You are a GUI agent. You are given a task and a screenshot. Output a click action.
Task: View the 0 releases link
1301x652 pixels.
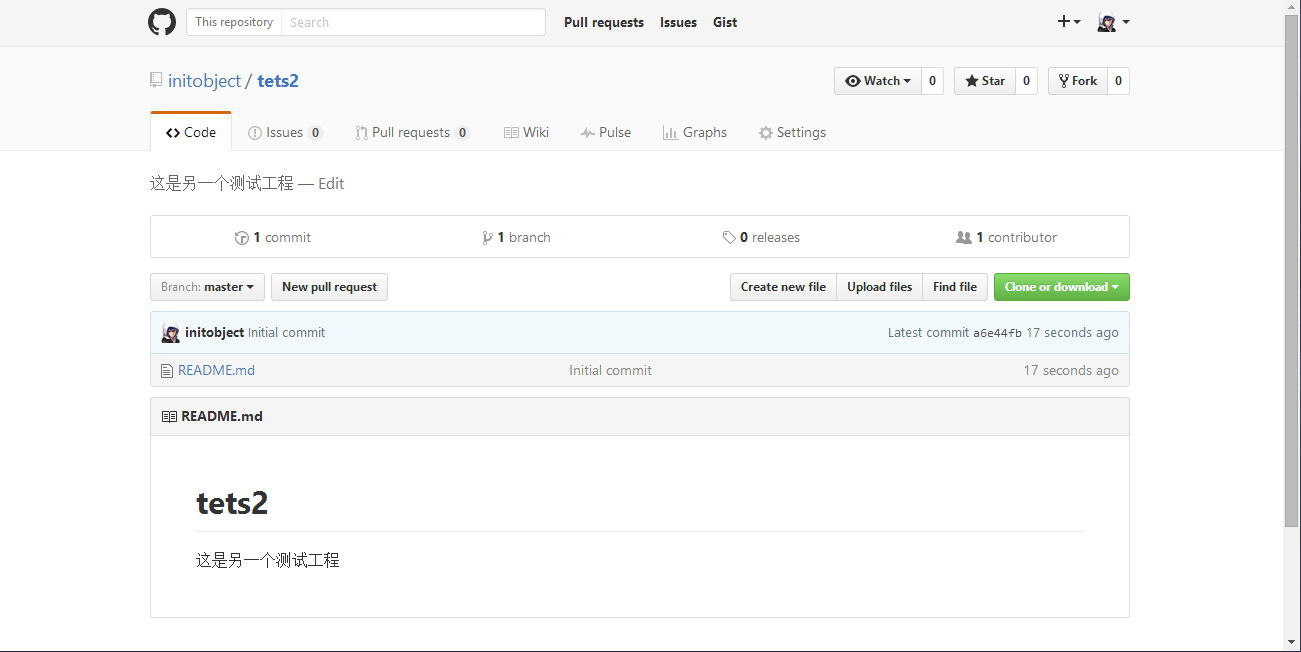(761, 237)
